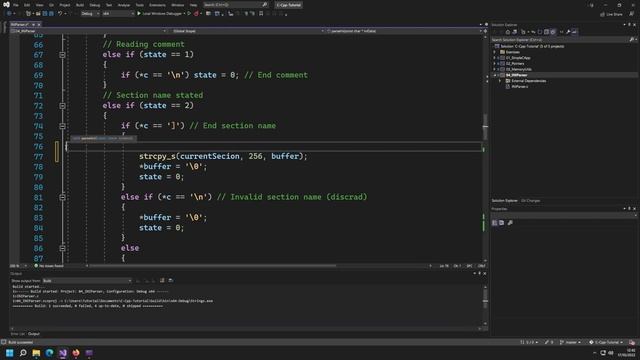Expand the 03_MemoryUtils project
Image resolution: width=640 pixels, height=360 pixels.
(x=494, y=69)
